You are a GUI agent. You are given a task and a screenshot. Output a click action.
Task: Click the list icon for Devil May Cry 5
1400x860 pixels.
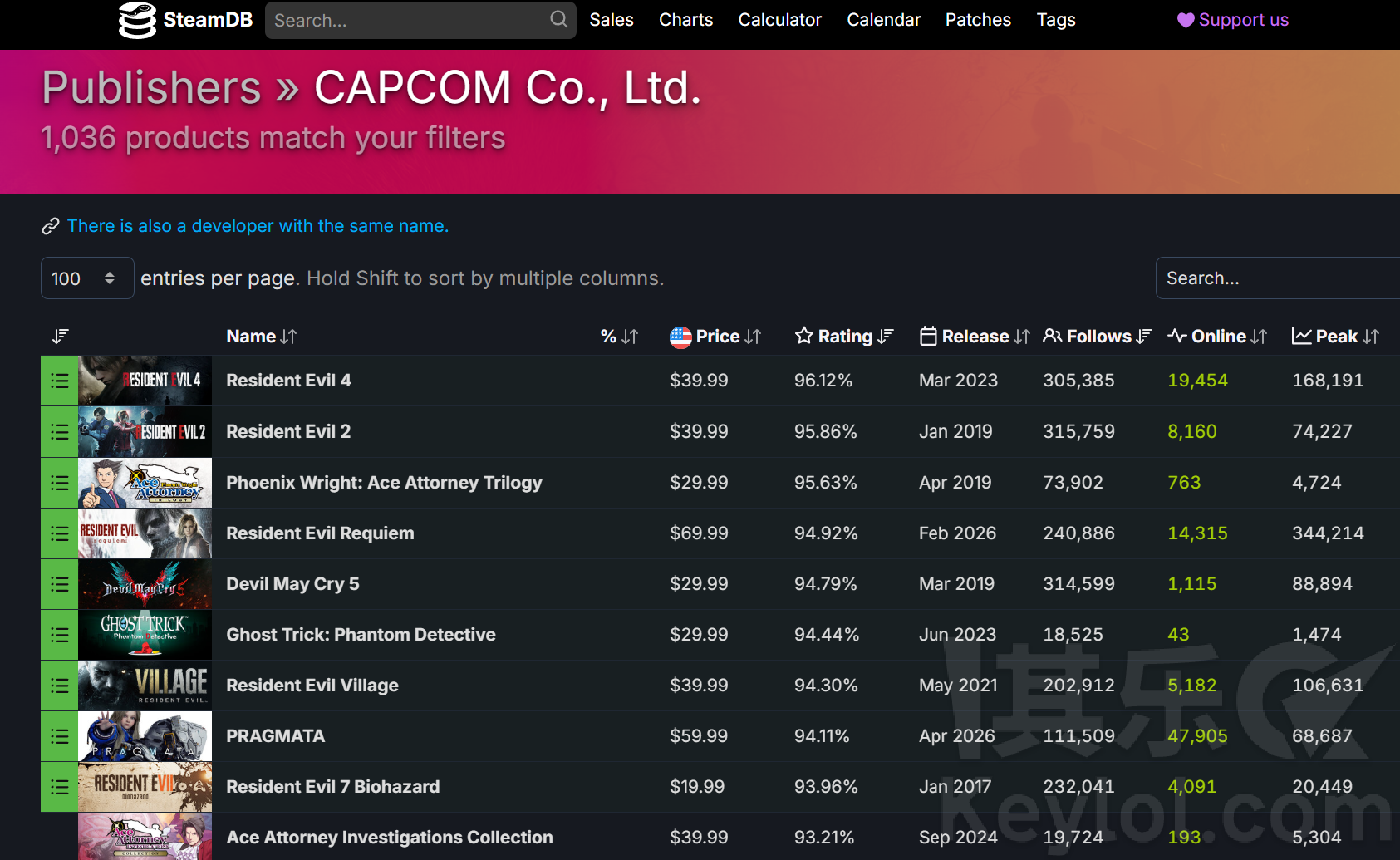[60, 584]
